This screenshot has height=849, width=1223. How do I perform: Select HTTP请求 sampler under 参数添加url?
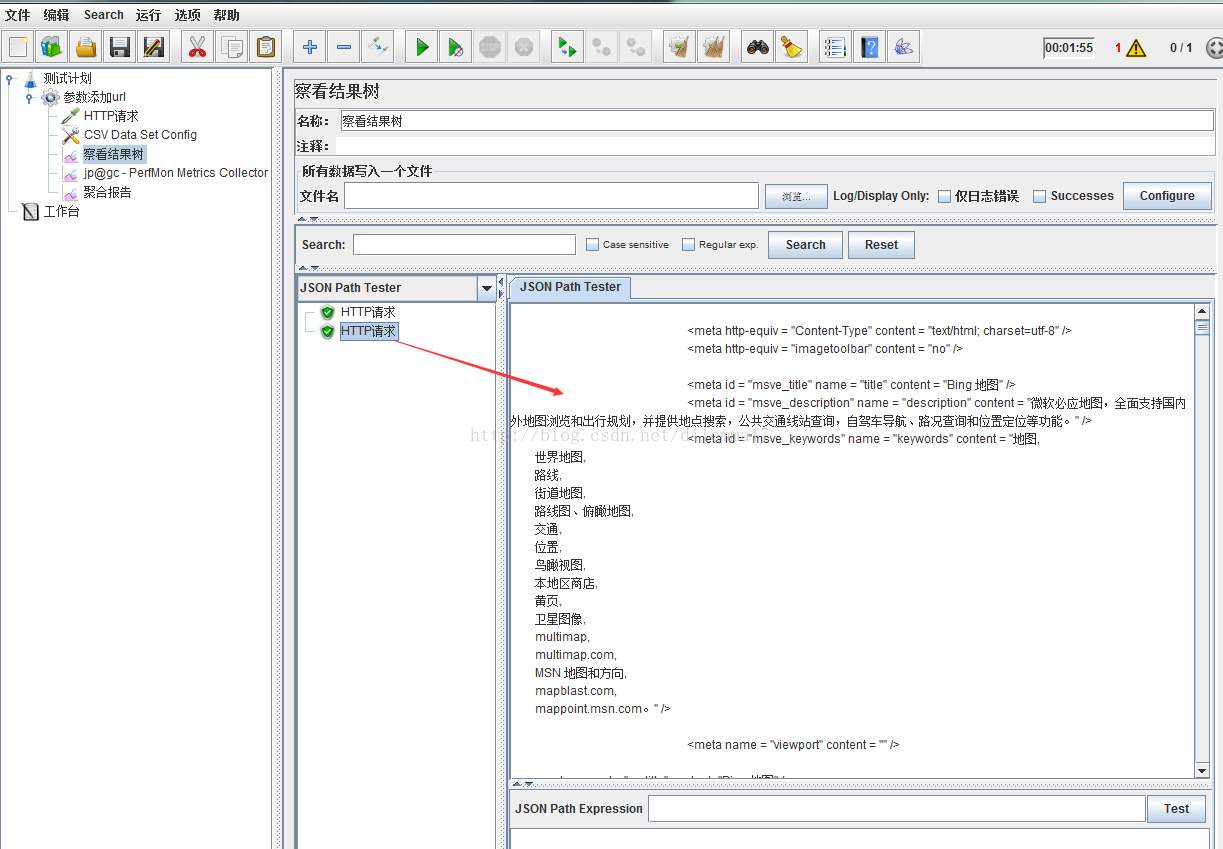pyautogui.click(x=111, y=116)
